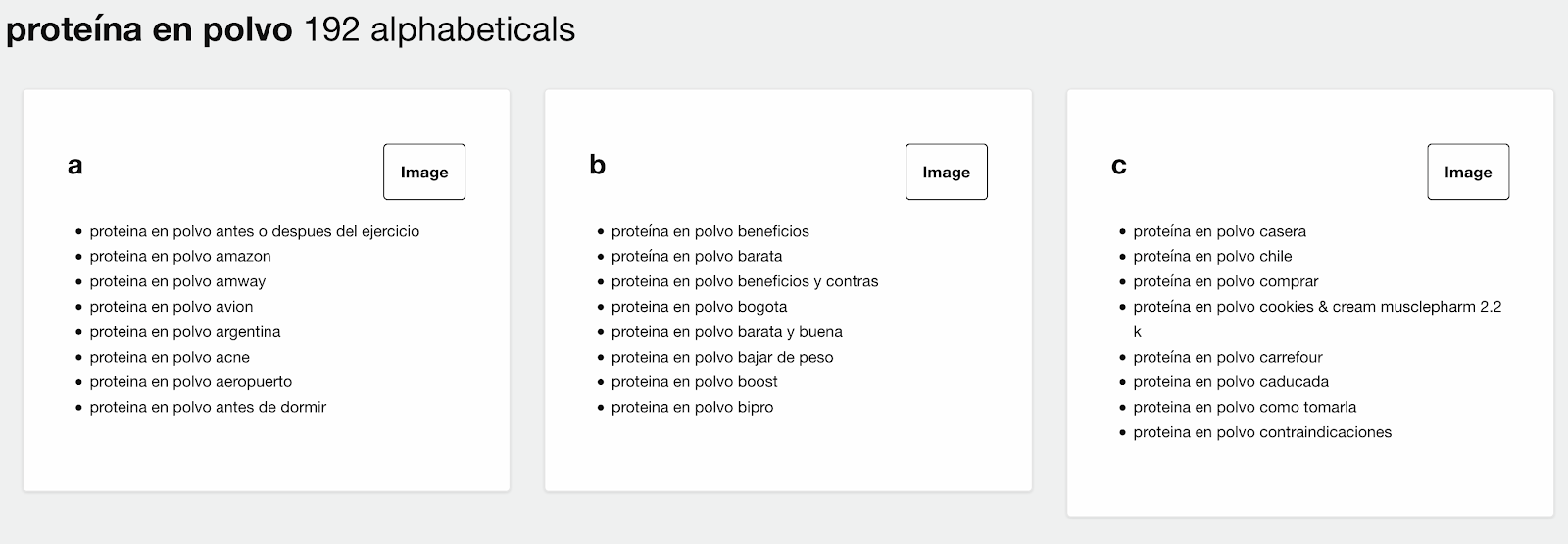This screenshot has width=1568, height=544.
Task: Choose 'proteína en polvo carrefour' suggestion
Action: pos(1228,357)
